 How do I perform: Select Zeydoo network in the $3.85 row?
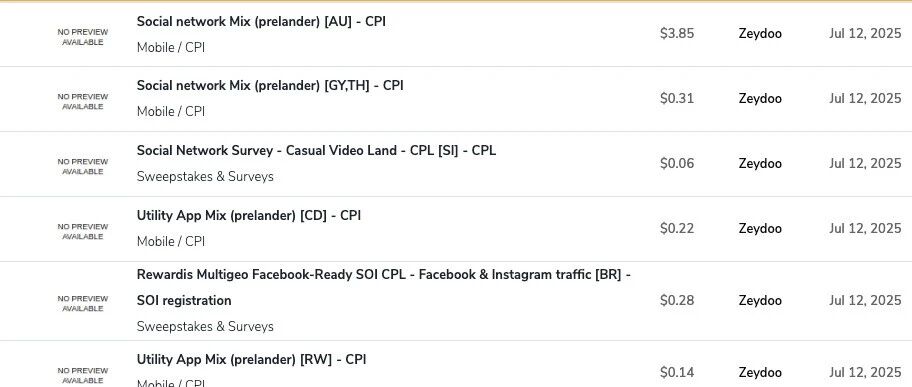(x=760, y=34)
